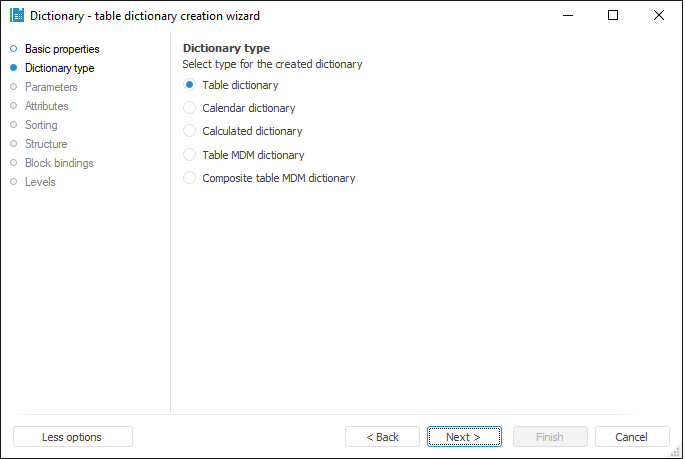
Task: Choose the Calendar dictionary option
Action: [x=190, y=108]
